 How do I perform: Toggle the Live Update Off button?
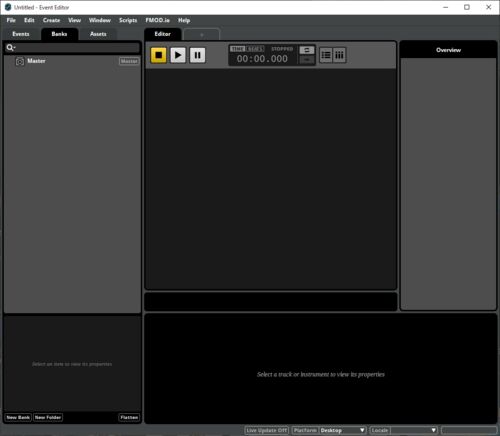coord(266,430)
